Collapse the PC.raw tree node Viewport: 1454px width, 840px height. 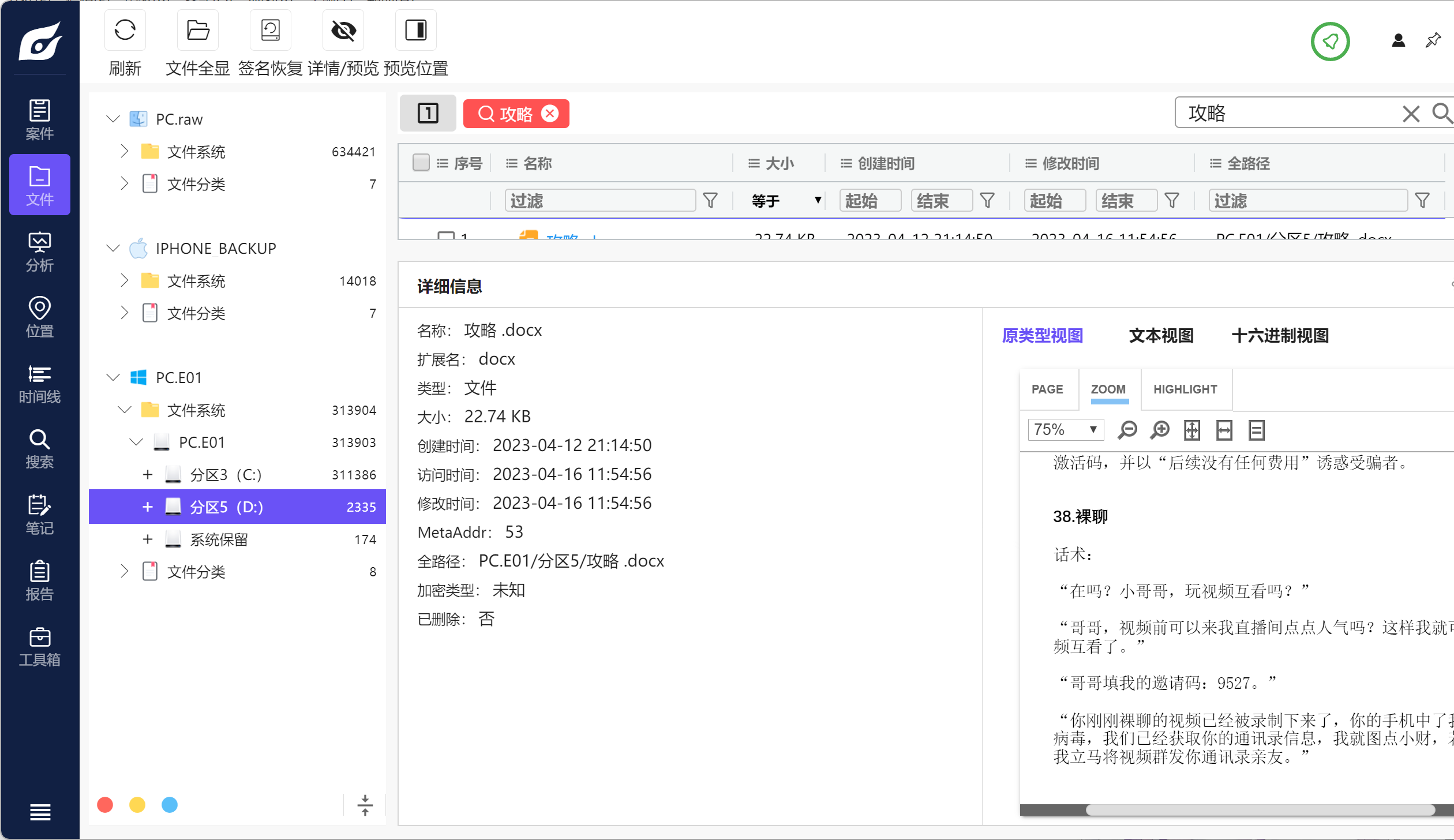coord(113,119)
